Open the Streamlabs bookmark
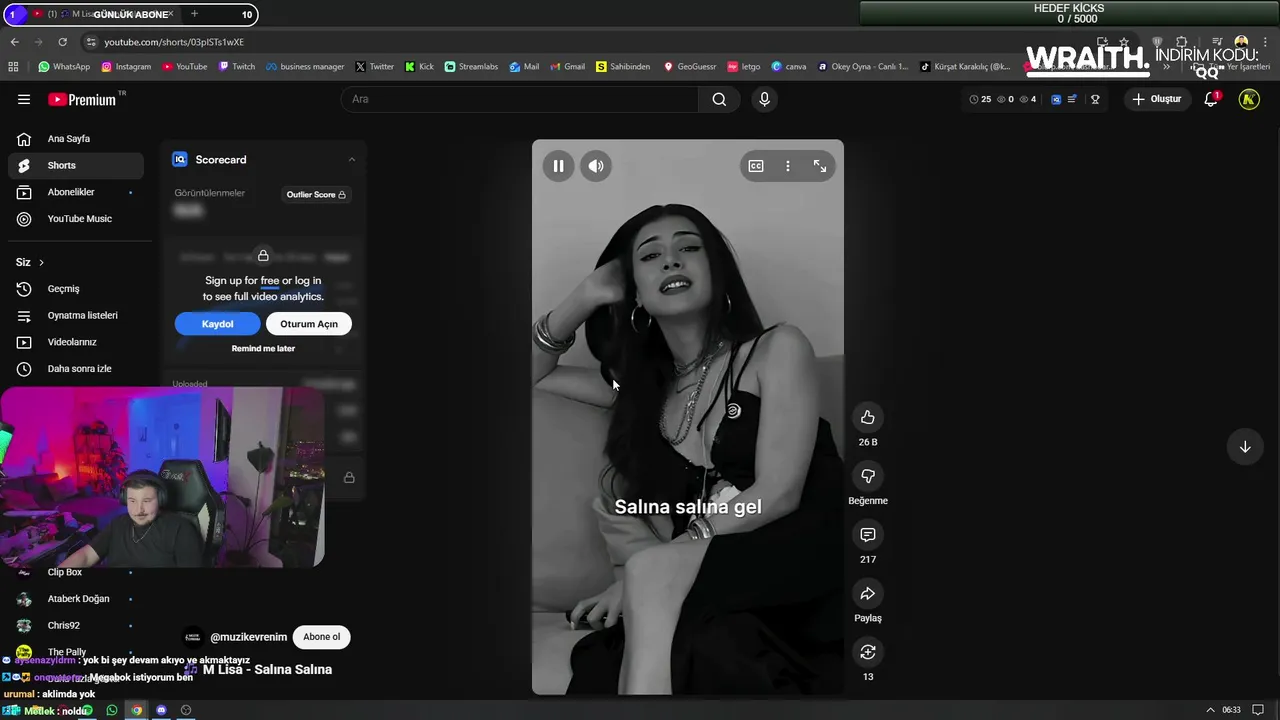This screenshot has width=1280, height=720. 471,67
